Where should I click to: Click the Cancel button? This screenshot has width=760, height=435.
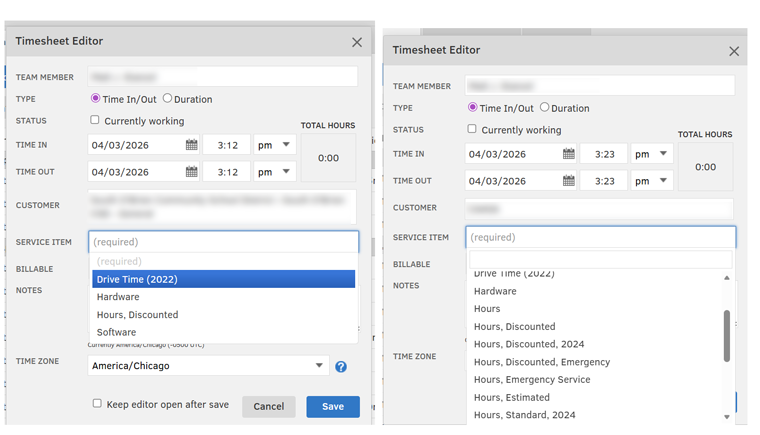tap(268, 407)
